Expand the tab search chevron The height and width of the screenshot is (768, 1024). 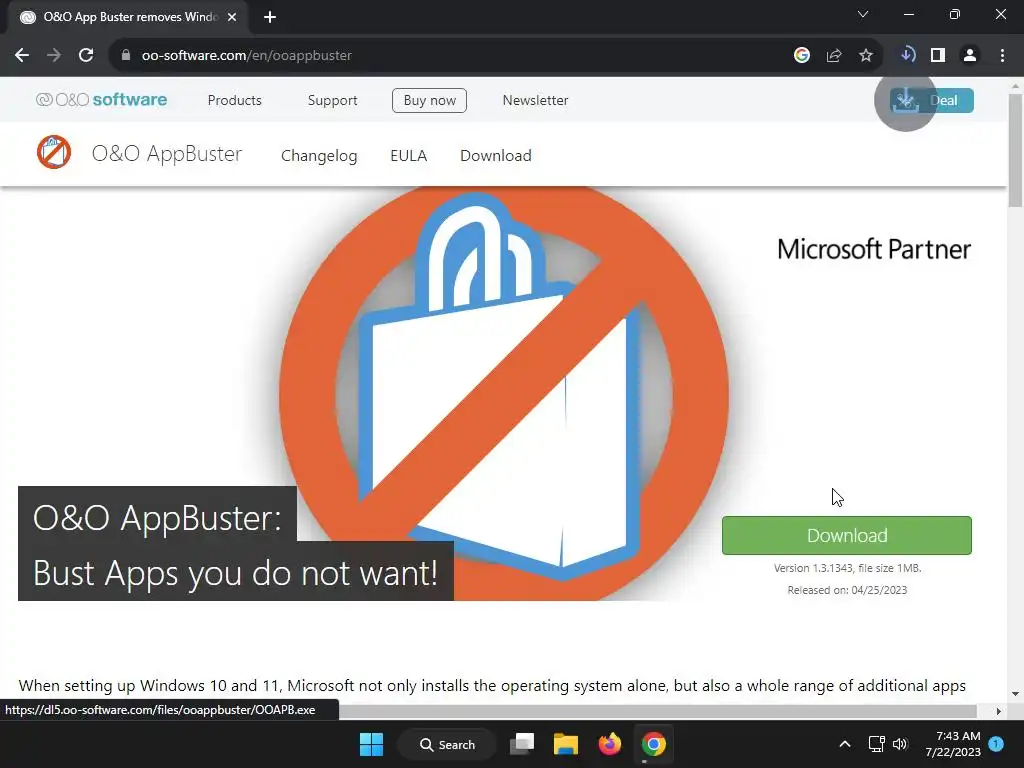coord(863,14)
